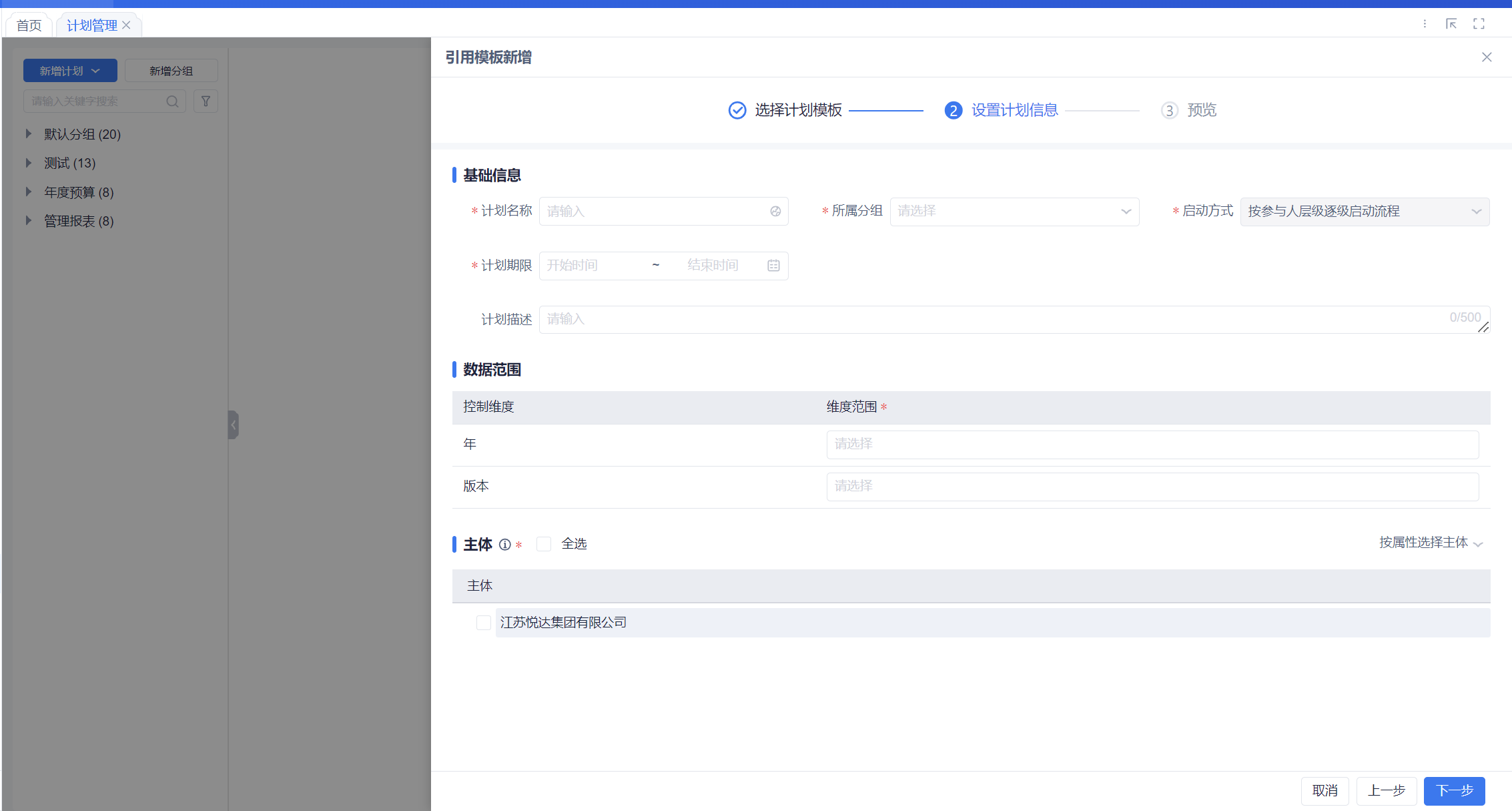Click the globe icon in 计划名称 field
The width and height of the screenshot is (1512, 811).
click(x=775, y=212)
